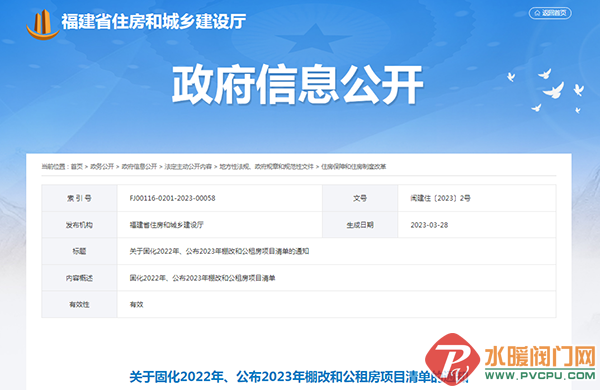600x390 pixels.
Task: Open the 返回首页 button at top right
Action: 550,13
